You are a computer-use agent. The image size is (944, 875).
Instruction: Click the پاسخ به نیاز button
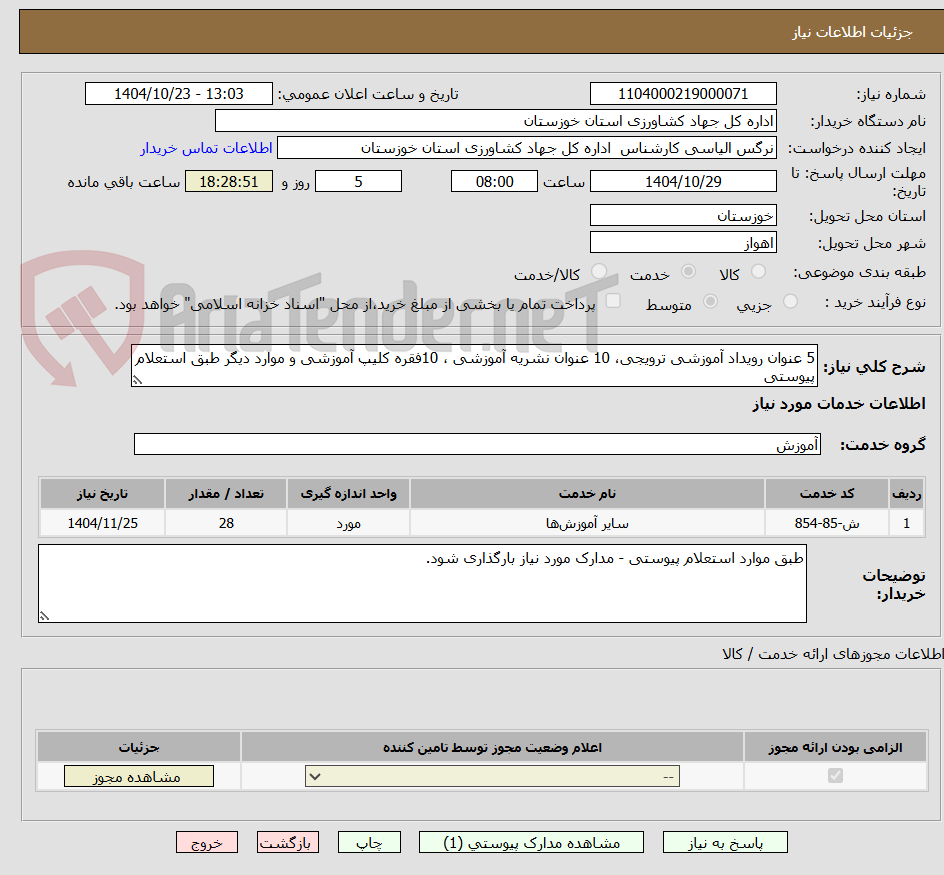(x=724, y=842)
